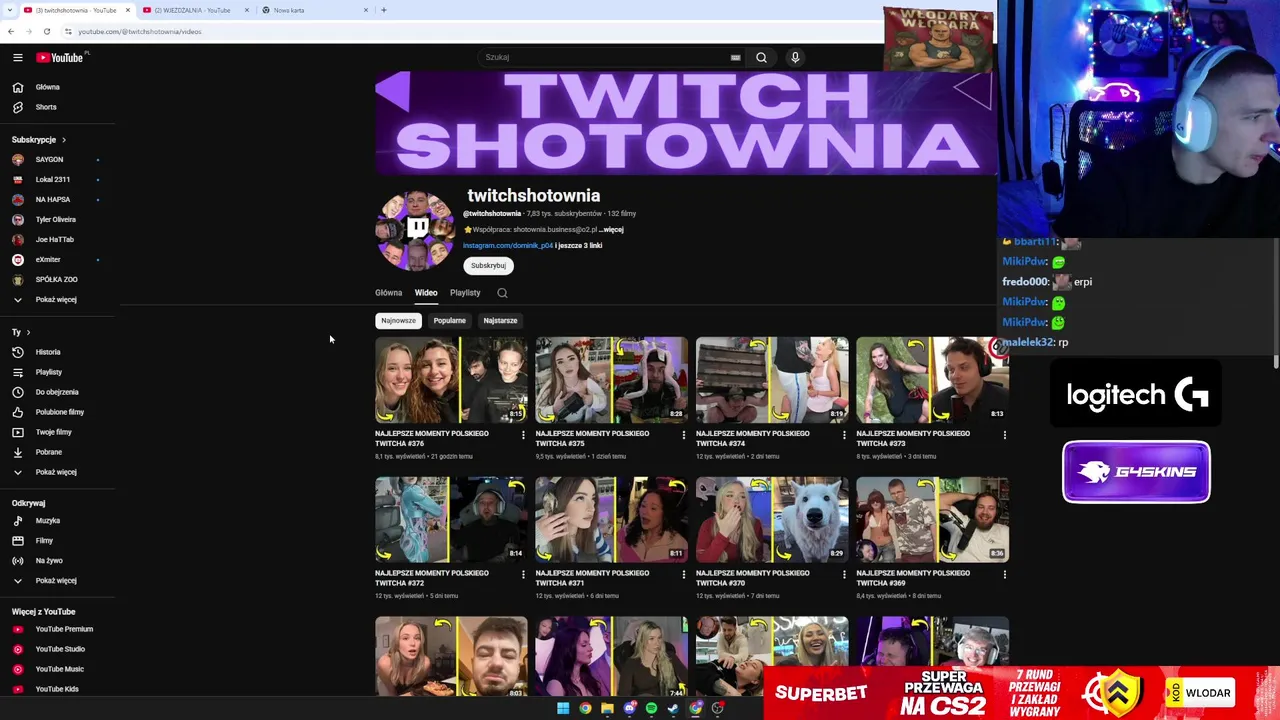Viewport: 1280px width, 720px height.
Task: Switch to the channel Playlisty tab
Action: coord(465,293)
